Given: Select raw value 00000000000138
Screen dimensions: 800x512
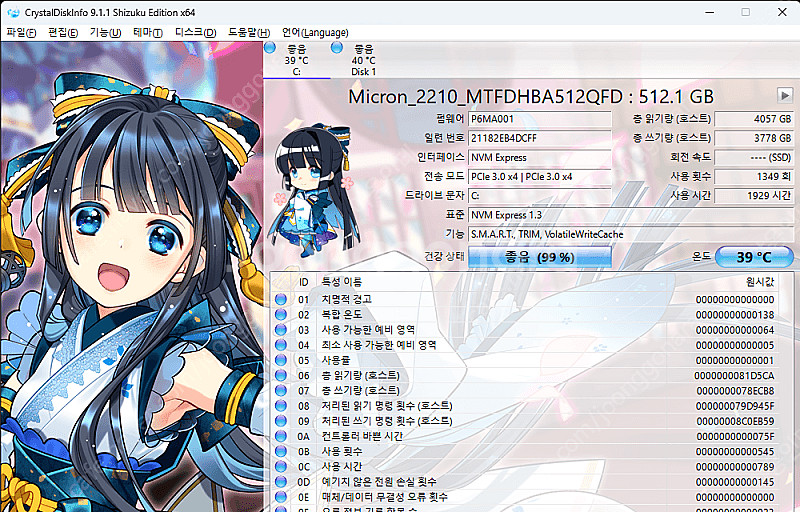Looking at the screenshot, I should 735,315.
